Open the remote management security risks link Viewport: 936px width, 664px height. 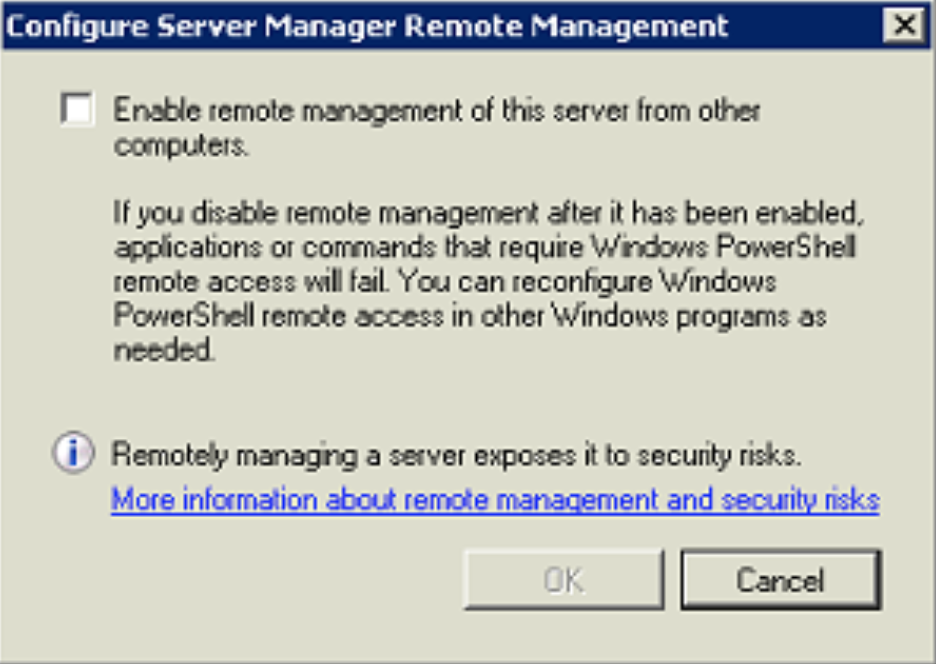click(495, 498)
